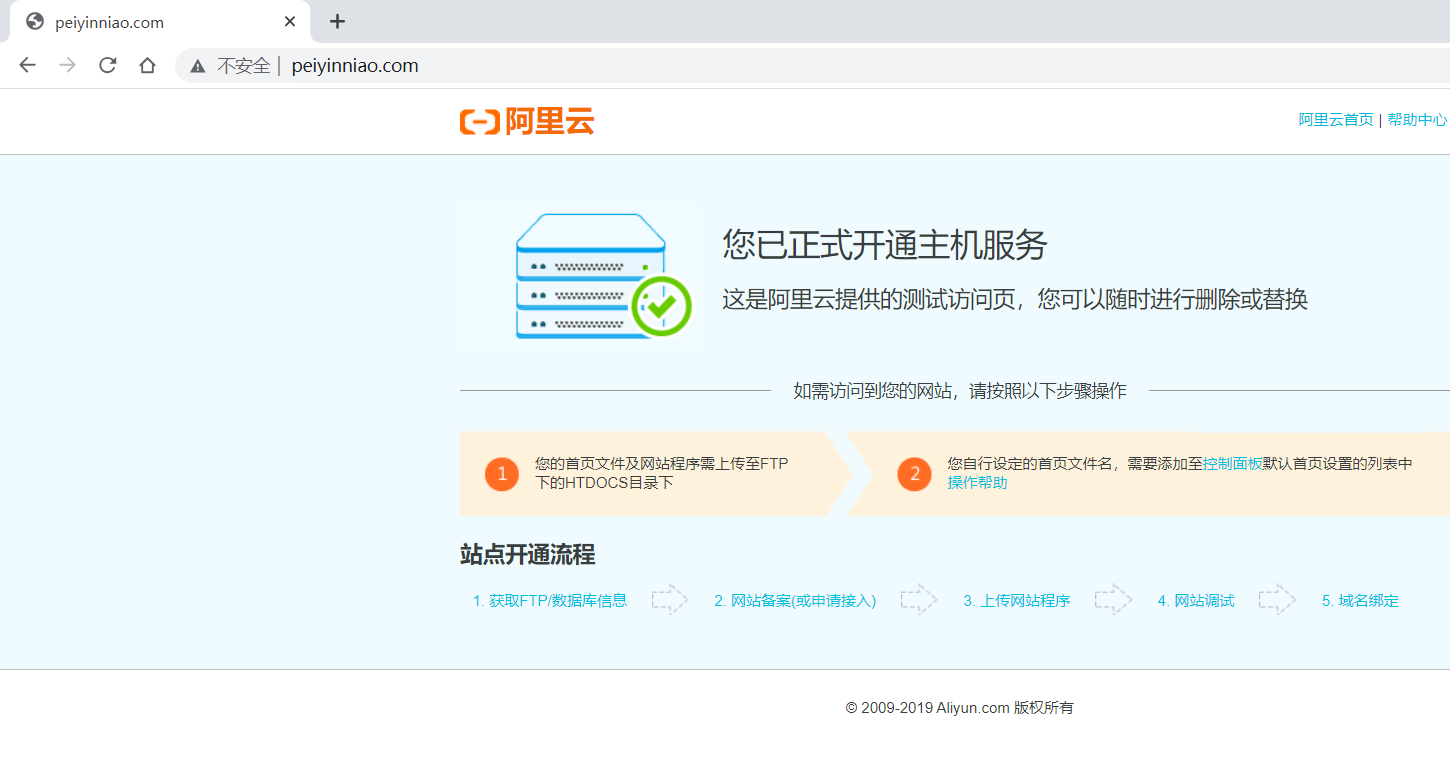Screen dimensions: 1450x777
Task: Switch to the peiyinniao.com tab
Action: click(x=150, y=21)
